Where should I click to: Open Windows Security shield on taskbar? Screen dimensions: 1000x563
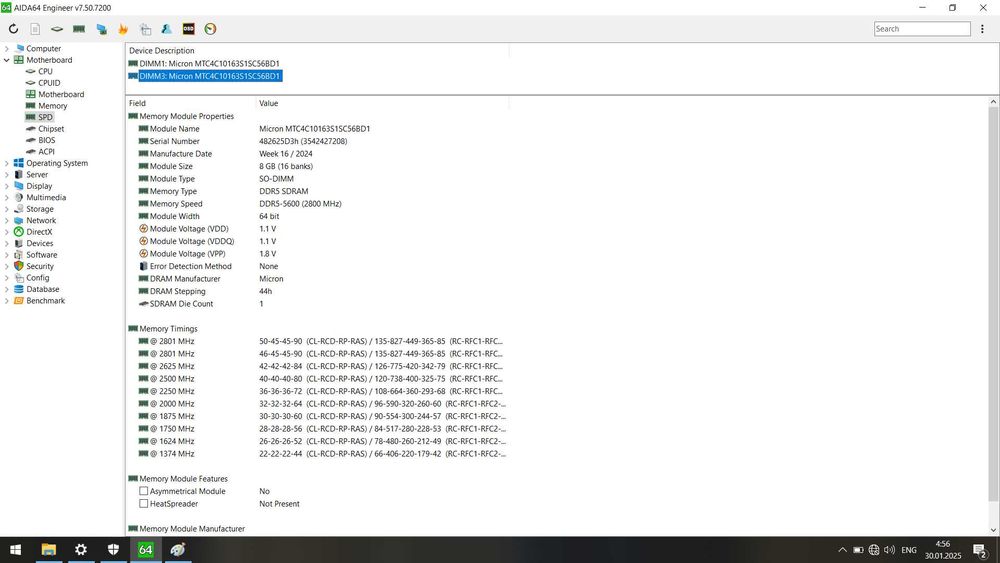113,550
